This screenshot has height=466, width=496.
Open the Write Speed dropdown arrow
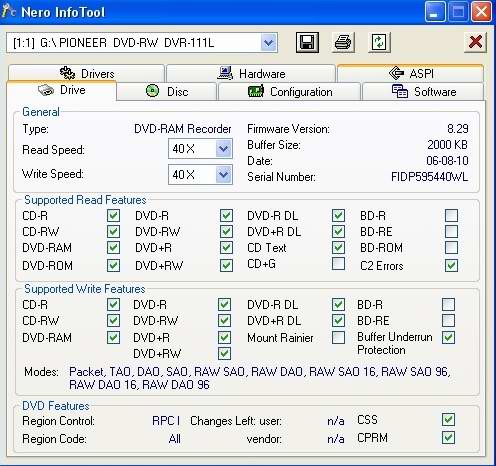point(223,174)
